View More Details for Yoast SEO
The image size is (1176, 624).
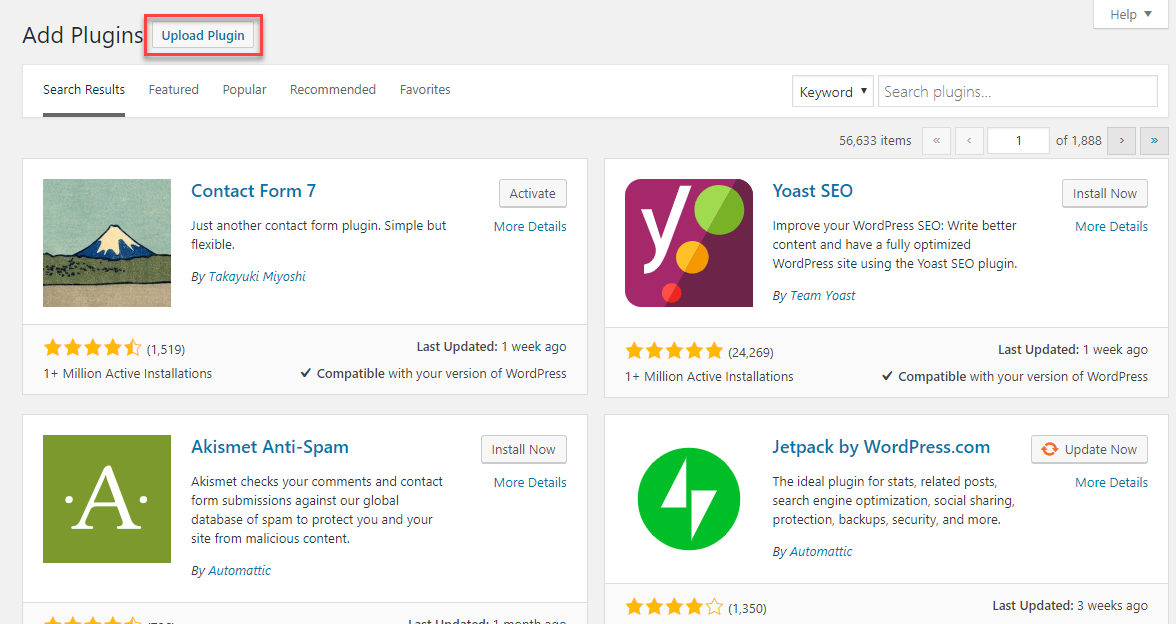1112,226
